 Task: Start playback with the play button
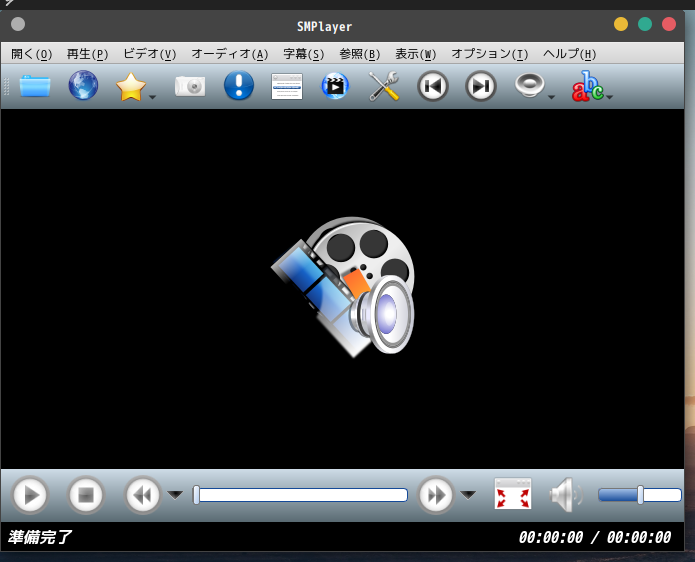30,495
